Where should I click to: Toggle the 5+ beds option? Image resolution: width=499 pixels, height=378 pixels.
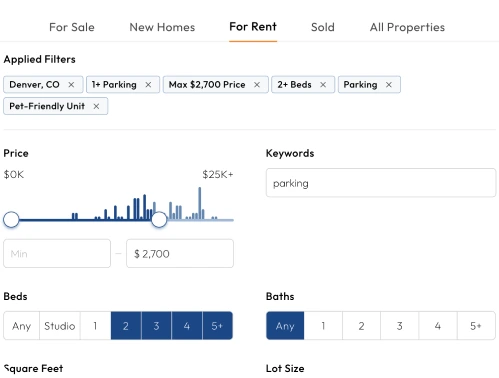coord(217,326)
